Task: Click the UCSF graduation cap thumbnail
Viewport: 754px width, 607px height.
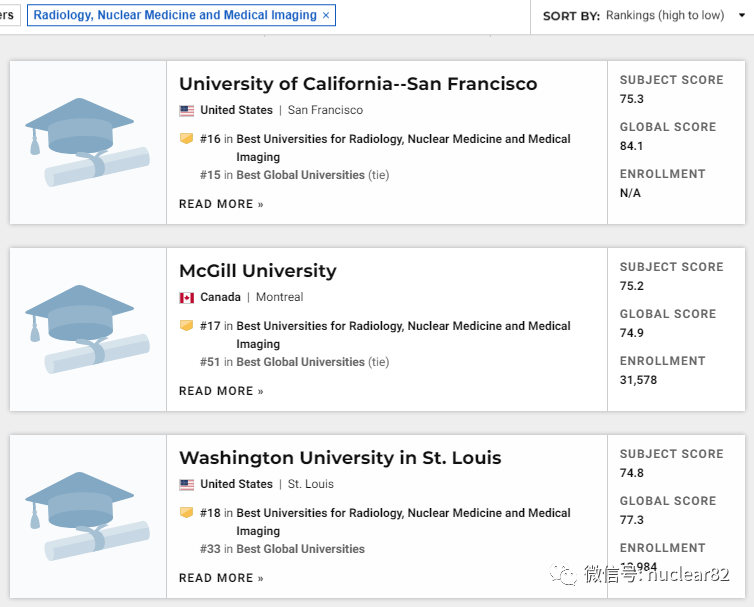Action: click(88, 142)
